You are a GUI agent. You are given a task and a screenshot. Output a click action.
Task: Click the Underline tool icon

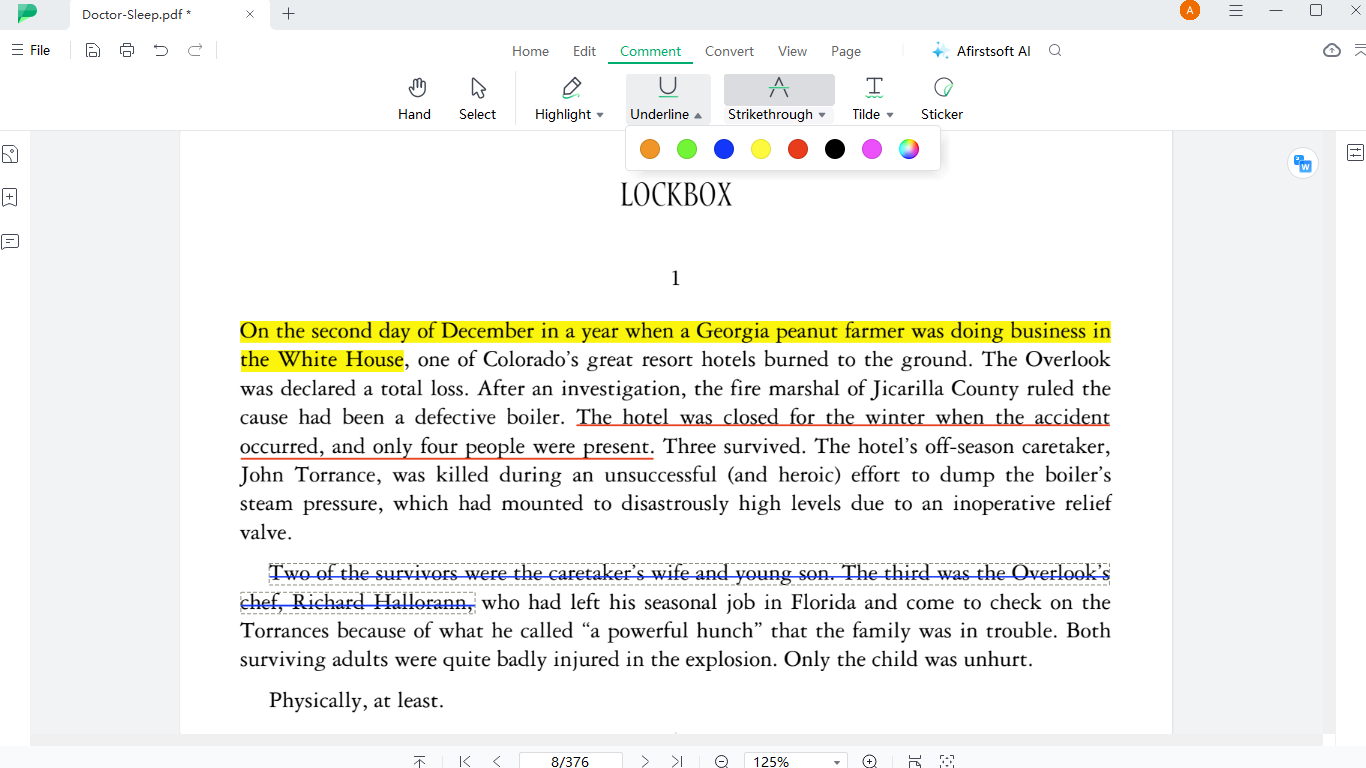pyautogui.click(x=668, y=88)
